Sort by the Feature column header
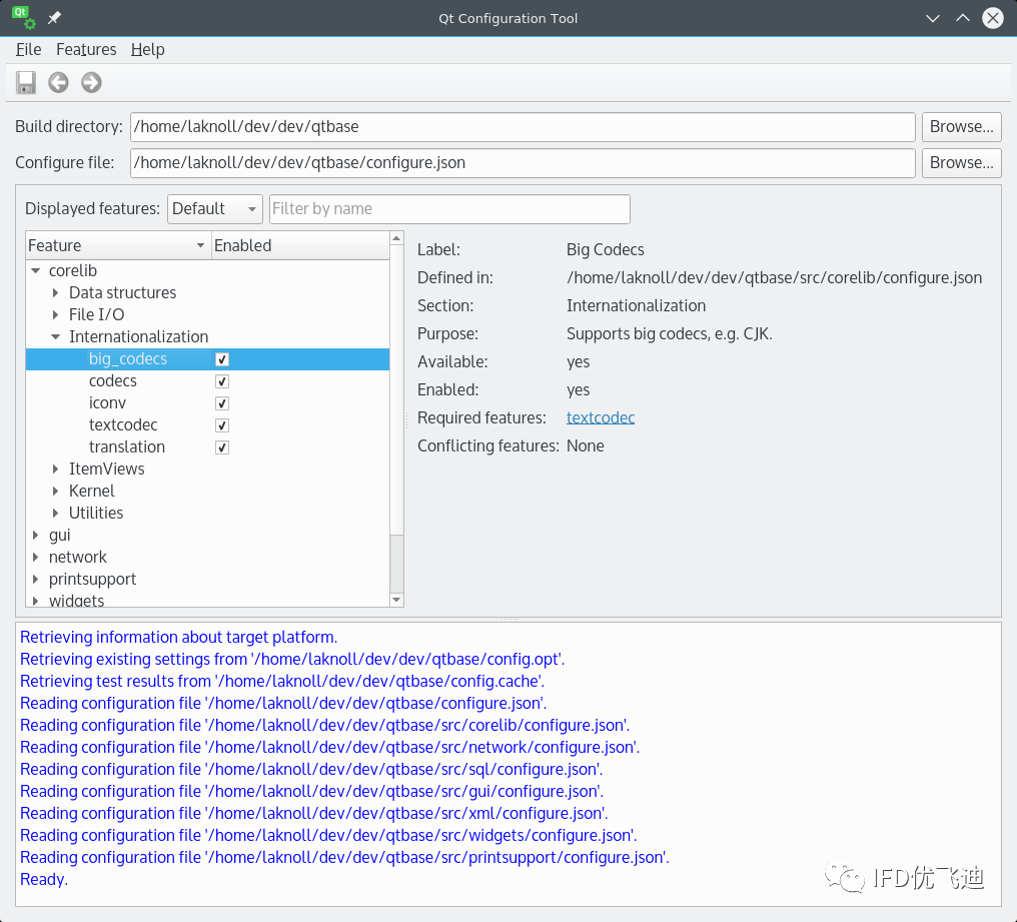1017x922 pixels. click(x=118, y=246)
